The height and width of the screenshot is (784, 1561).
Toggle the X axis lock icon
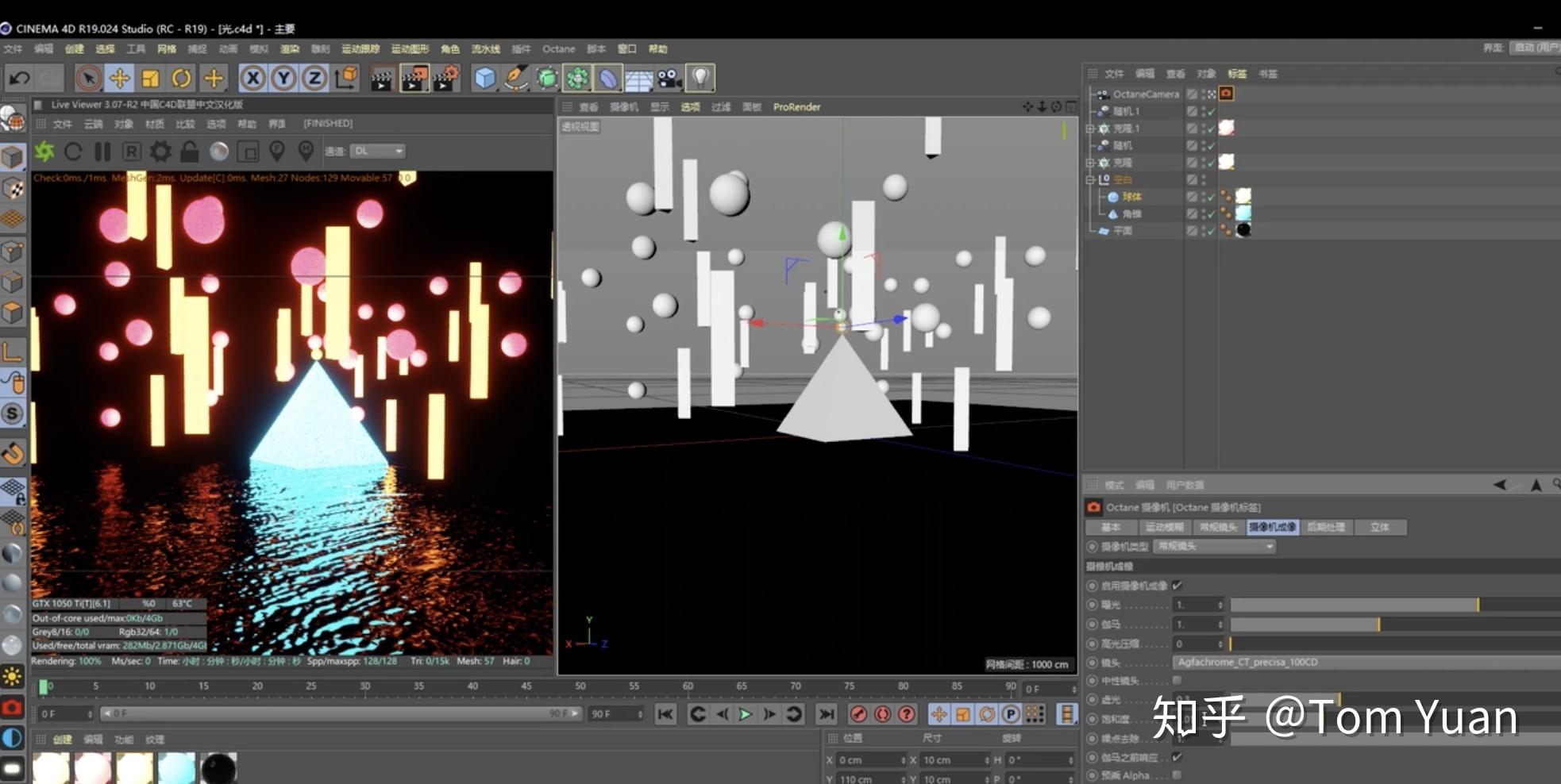tap(252, 78)
